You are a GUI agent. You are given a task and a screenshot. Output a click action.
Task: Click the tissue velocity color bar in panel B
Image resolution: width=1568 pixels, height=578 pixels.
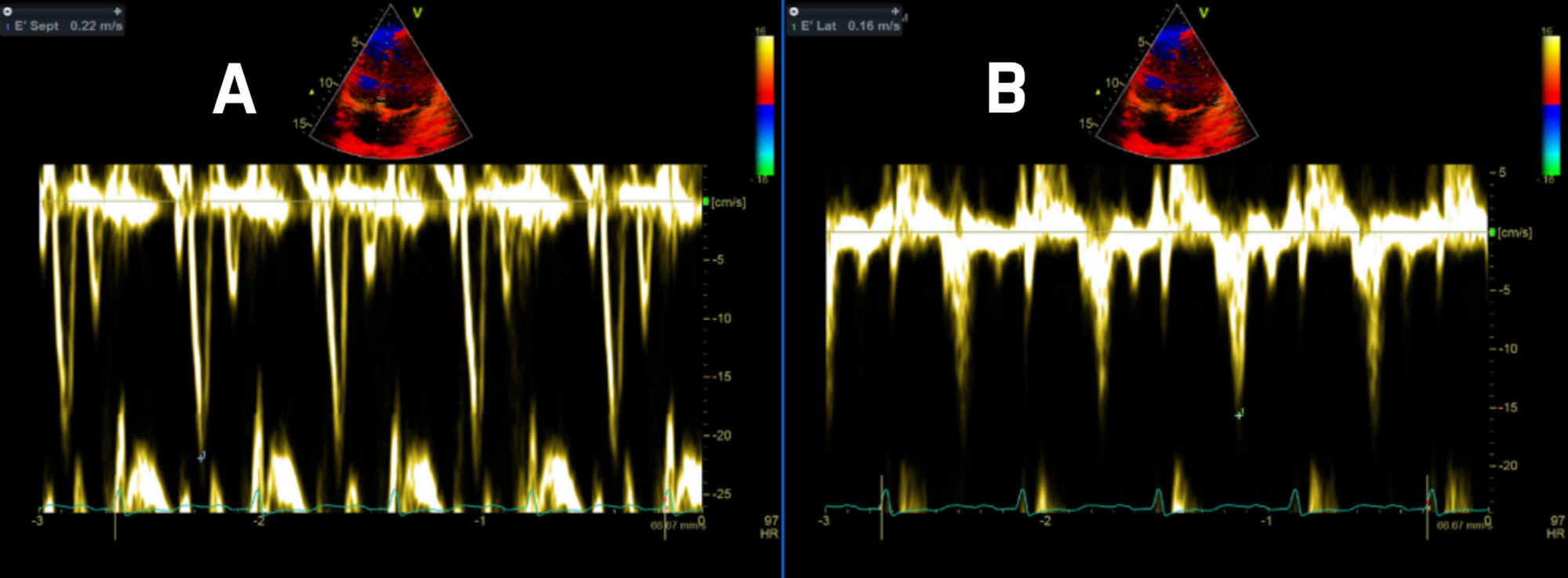coord(1550,105)
